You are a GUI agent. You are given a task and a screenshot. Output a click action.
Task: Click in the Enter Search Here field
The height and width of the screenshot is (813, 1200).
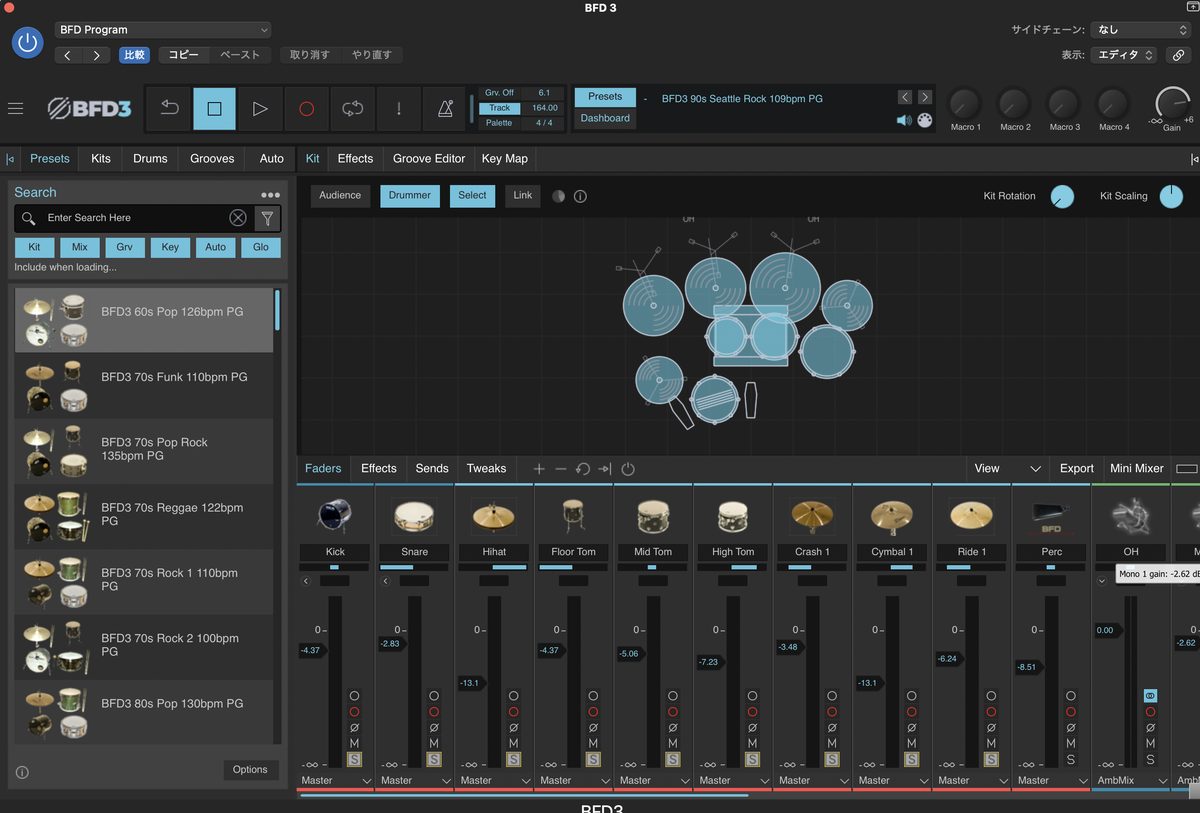tap(133, 218)
